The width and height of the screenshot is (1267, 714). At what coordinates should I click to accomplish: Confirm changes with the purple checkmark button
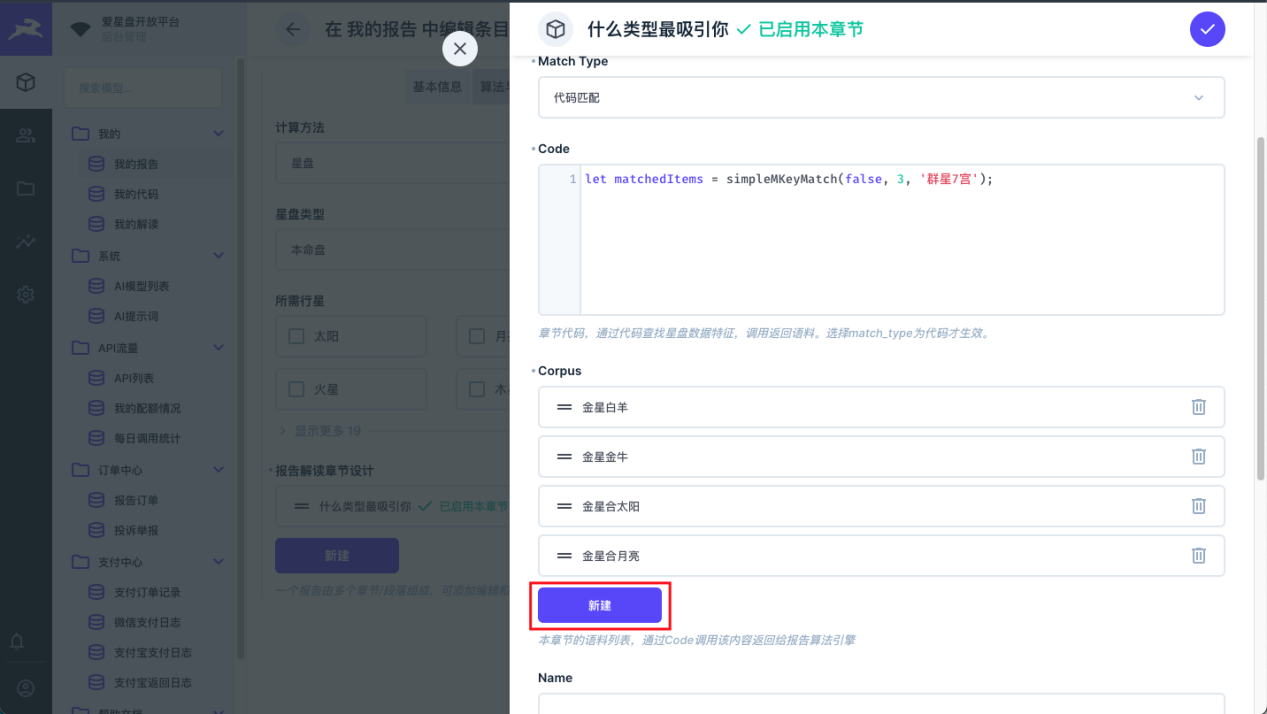1207,30
